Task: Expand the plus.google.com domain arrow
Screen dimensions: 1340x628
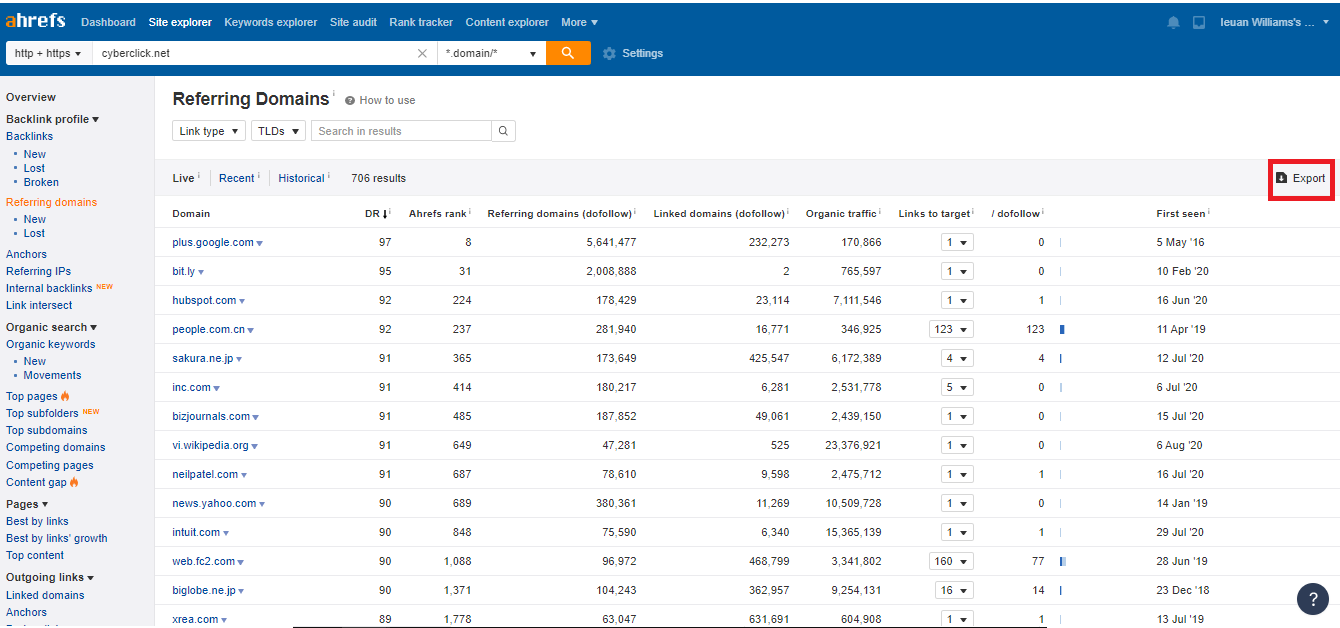Action: pos(259,243)
